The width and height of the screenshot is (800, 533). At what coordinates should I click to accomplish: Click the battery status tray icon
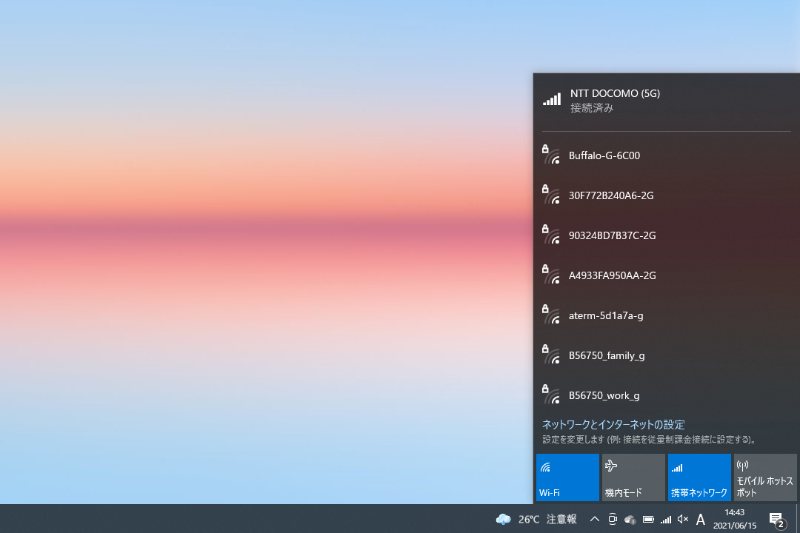tap(648, 519)
